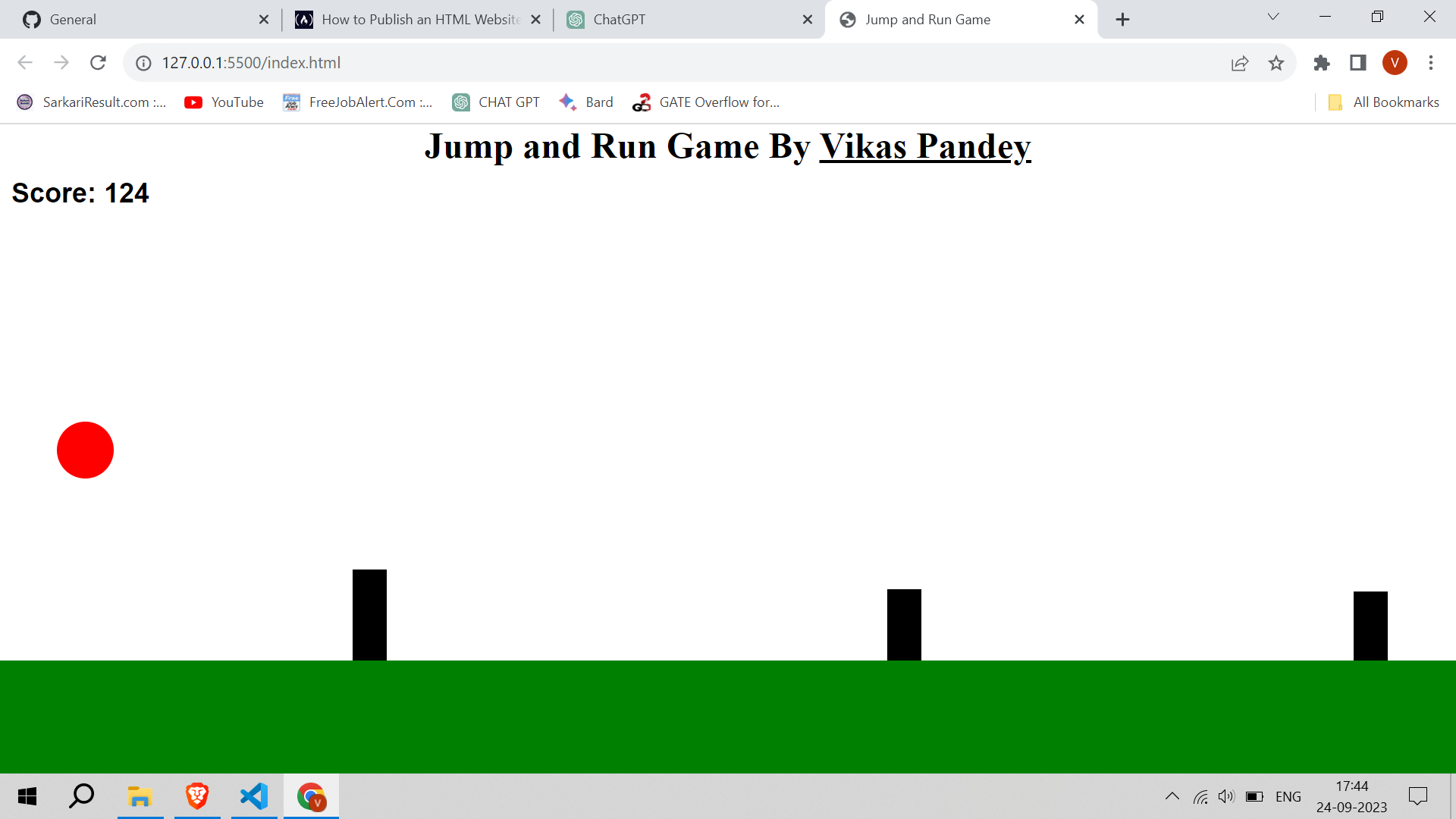Open the Bard bookmark
This screenshot has height=819, width=1456.
pos(586,102)
